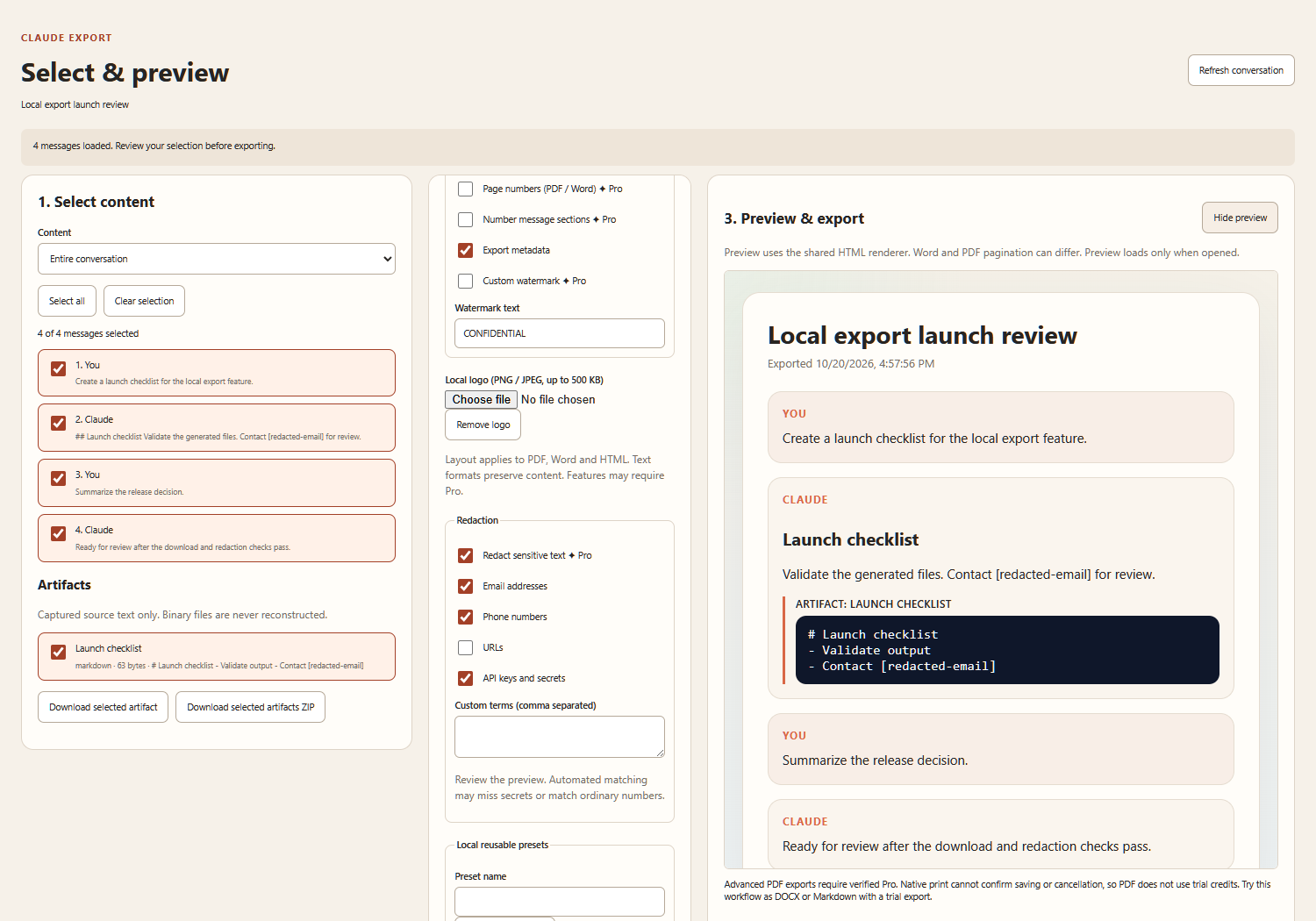Enable Number message sections checkbox
Viewport: 1316px width, 921px height.
point(466,219)
